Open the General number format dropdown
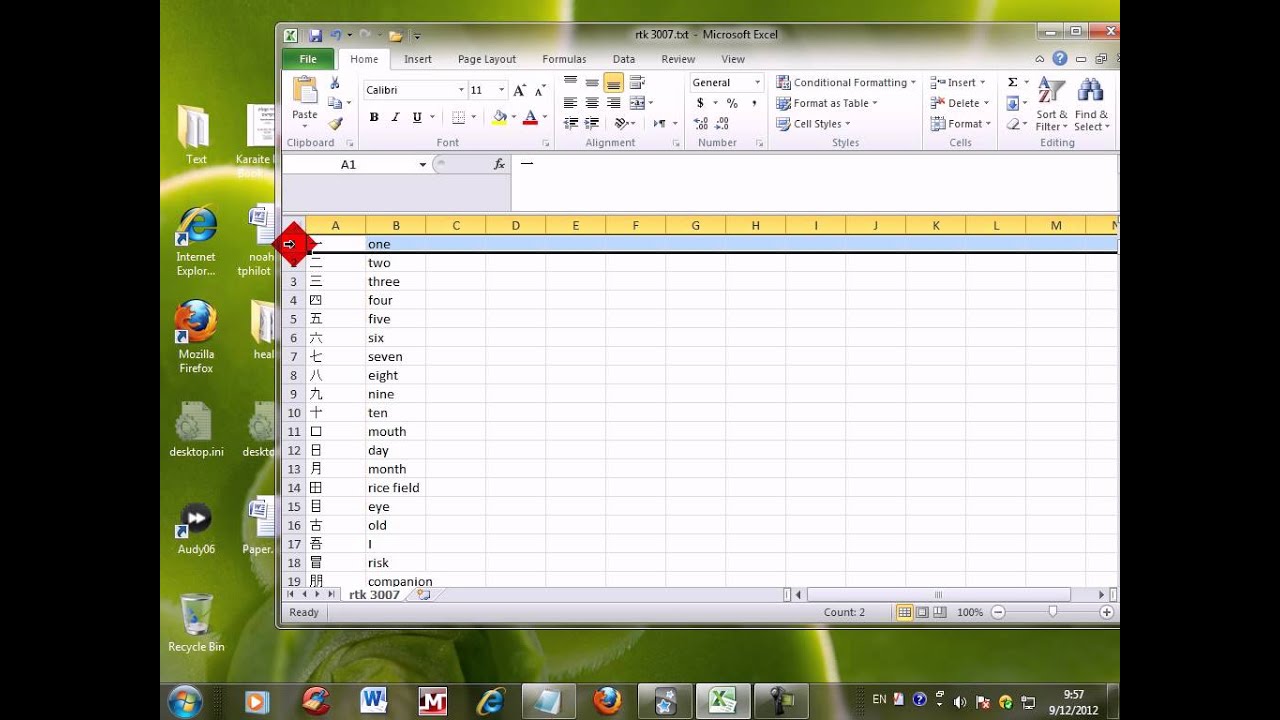This screenshot has height=720, width=1280. click(x=757, y=82)
